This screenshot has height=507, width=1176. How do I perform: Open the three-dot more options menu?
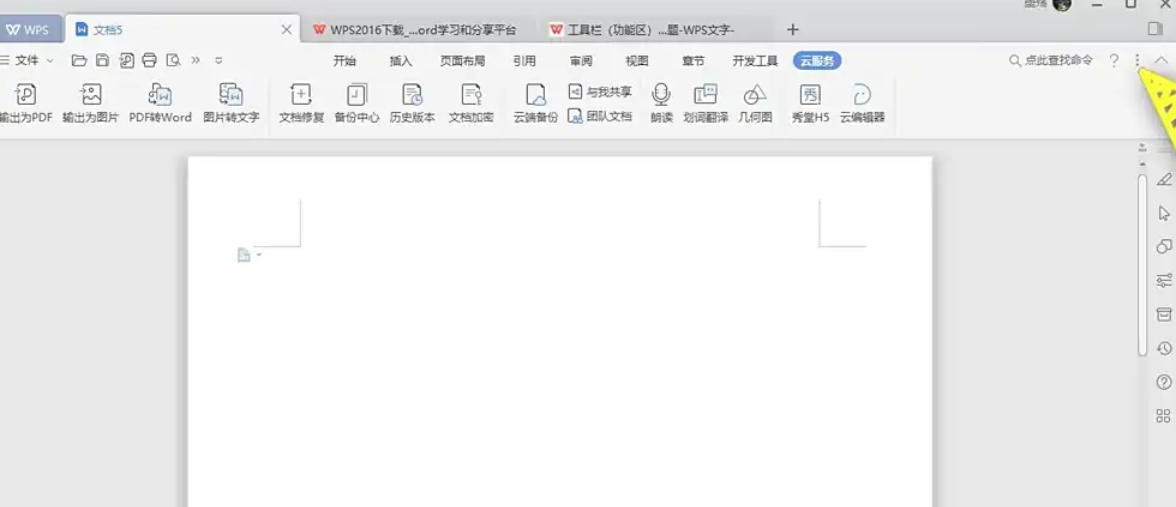coord(1138,61)
